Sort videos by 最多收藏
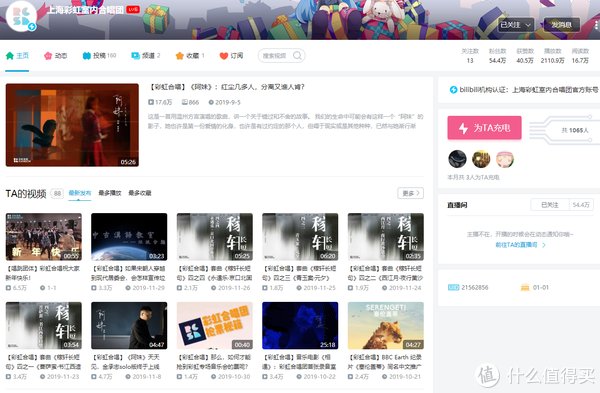Viewport: 600px width, 393px height. click(x=140, y=193)
